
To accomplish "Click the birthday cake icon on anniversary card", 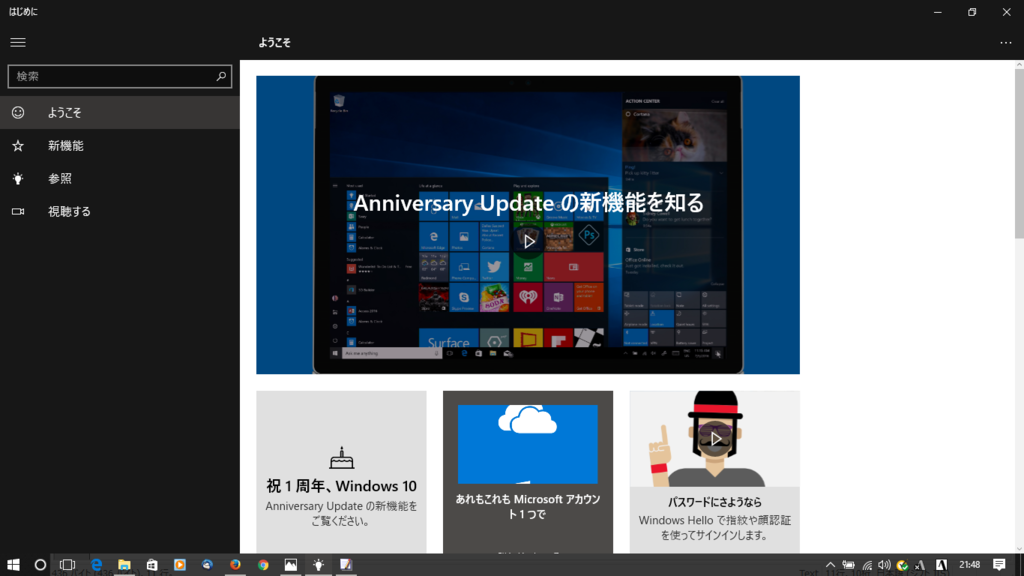I will (x=342, y=458).
